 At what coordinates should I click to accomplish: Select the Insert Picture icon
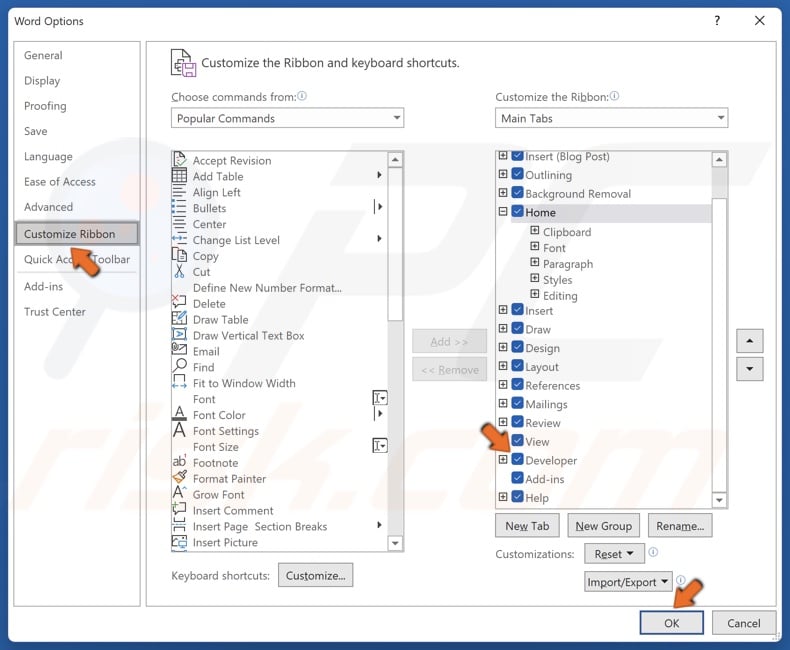point(179,542)
